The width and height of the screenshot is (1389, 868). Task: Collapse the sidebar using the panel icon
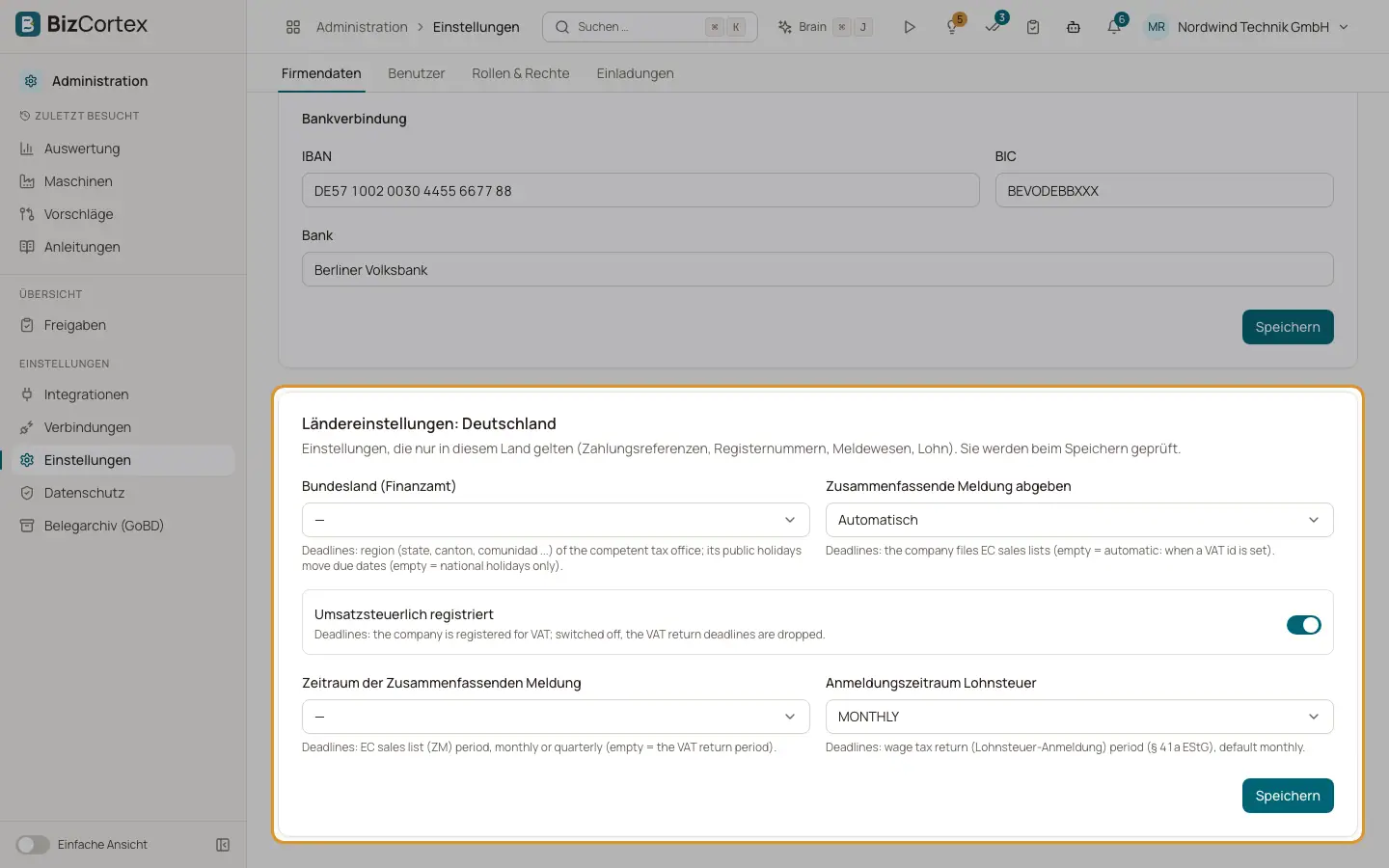(x=223, y=845)
